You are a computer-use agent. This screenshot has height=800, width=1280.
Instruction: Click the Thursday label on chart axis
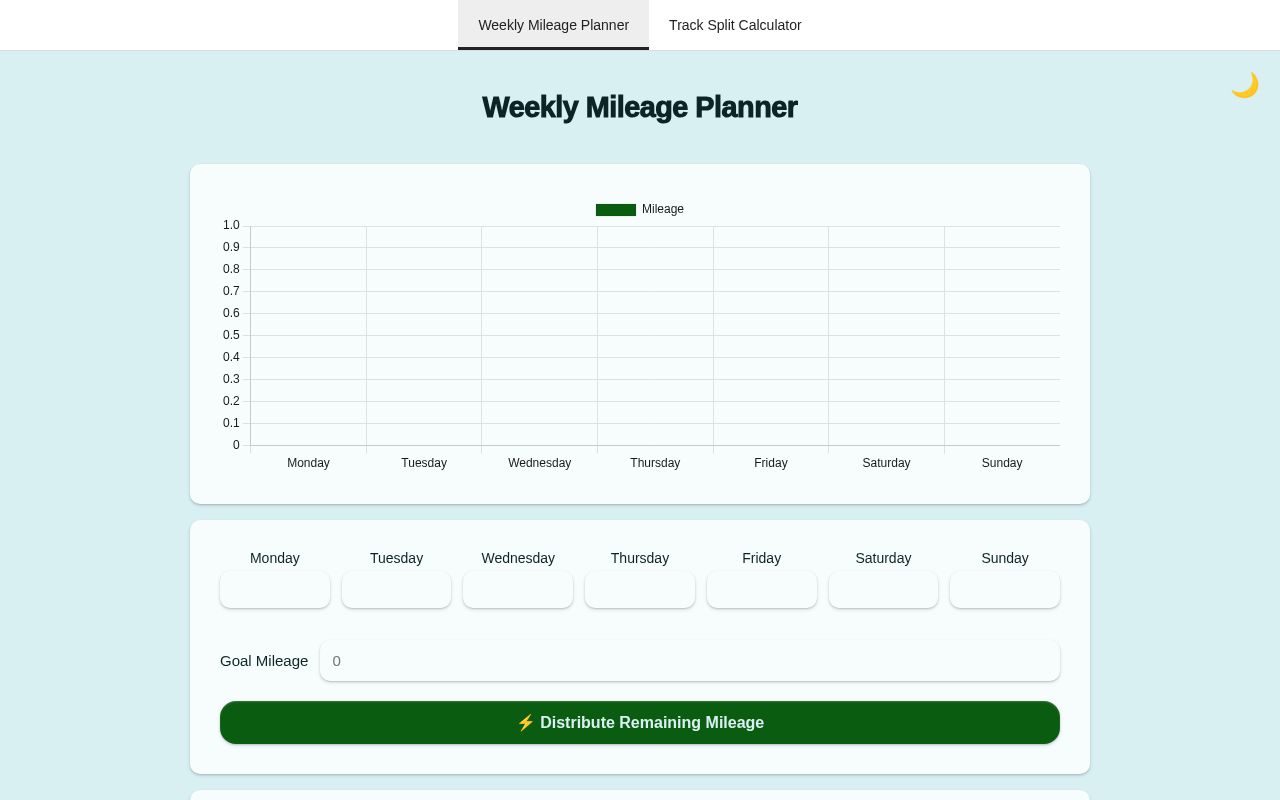[655, 463]
